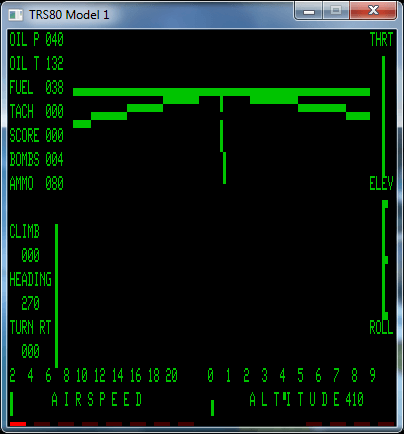Screen dimensions: 404x434
Task: Click the AIRSPEED label
Action: (x=97, y=399)
